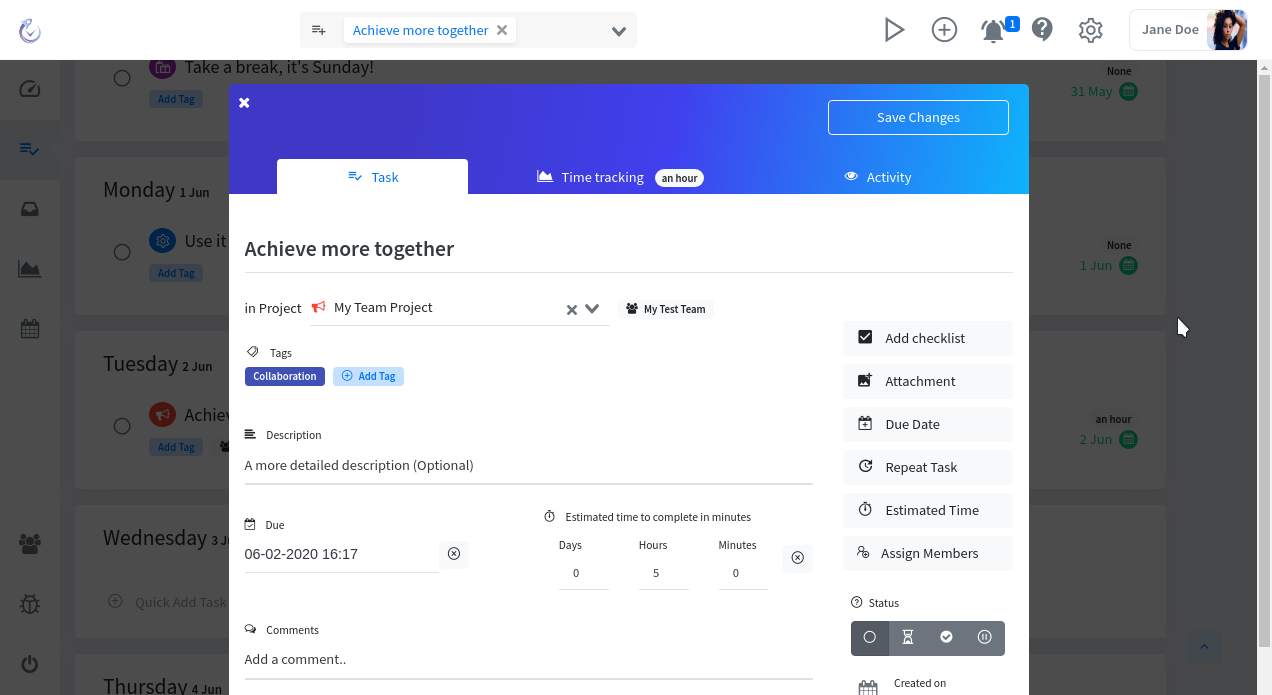Set status to completed checkmark
The image size is (1272, 695).
click(x=946, y=638)
